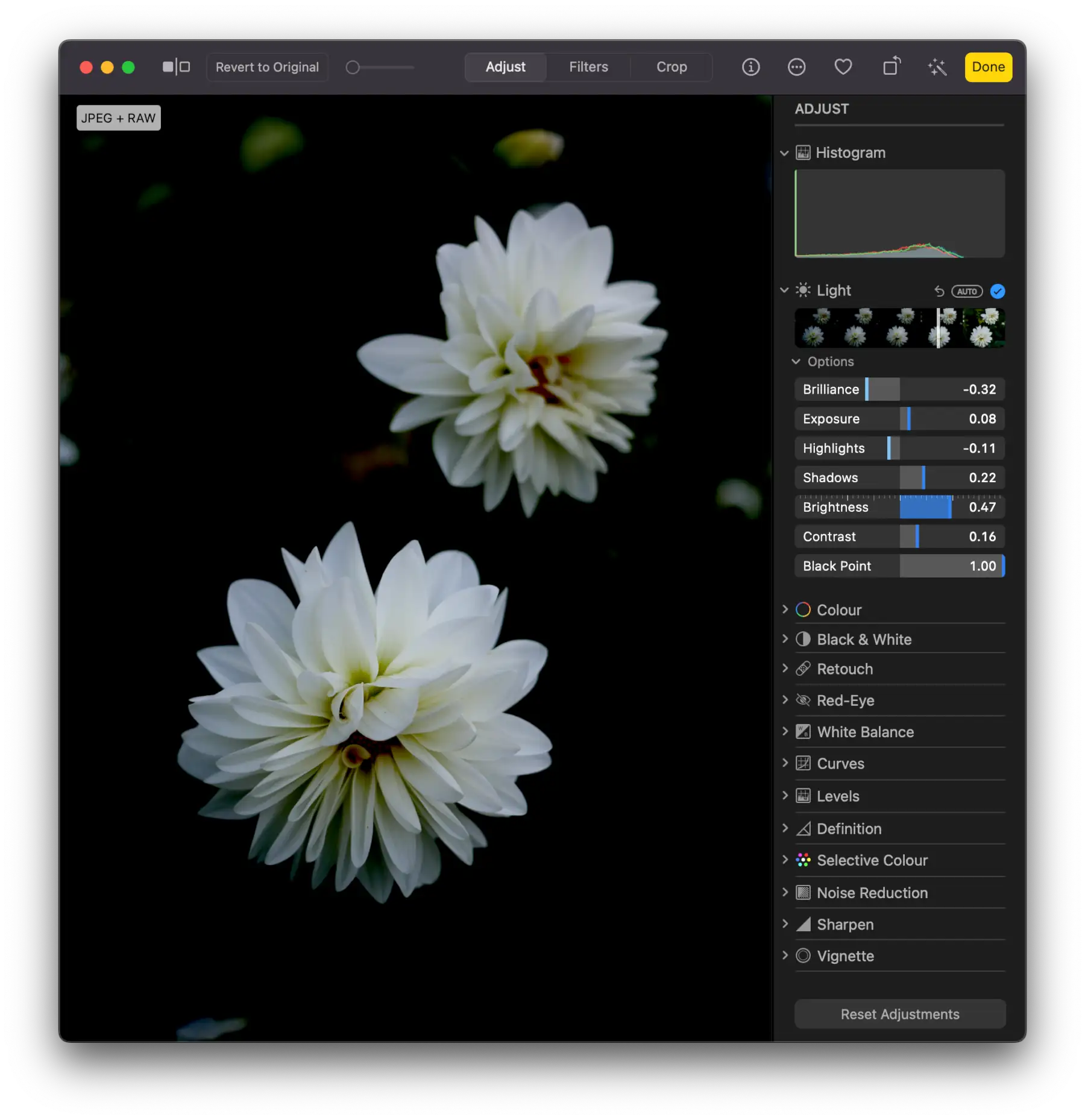The image size is (1085, 1120).
Task: Switch to the Filters tab
Action: [588, 67]
